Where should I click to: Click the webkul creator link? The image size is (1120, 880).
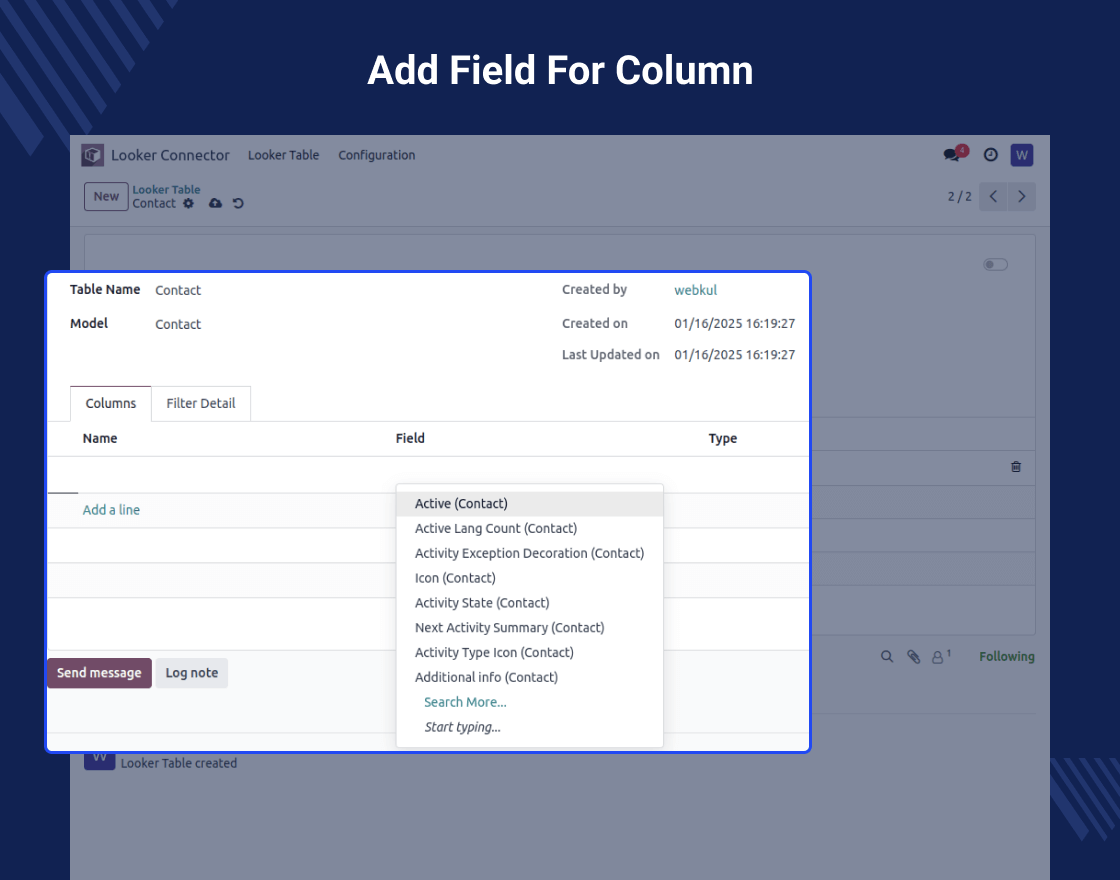[x=695, y=290]
